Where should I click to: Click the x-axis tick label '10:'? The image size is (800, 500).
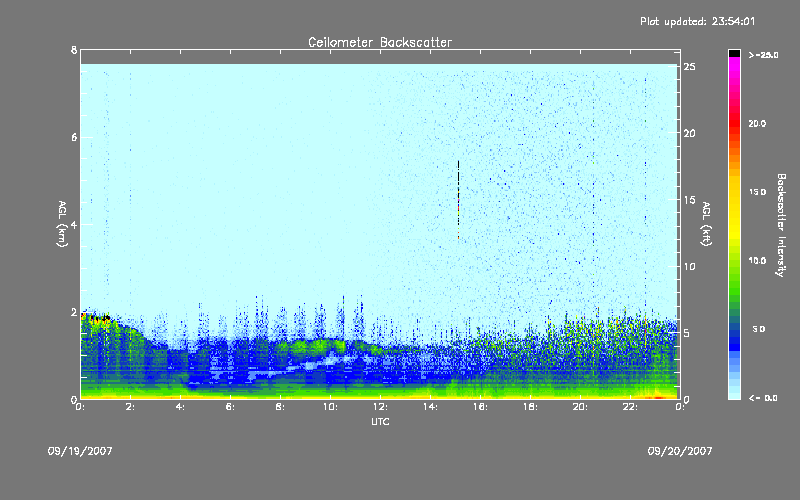coord(330,407)
